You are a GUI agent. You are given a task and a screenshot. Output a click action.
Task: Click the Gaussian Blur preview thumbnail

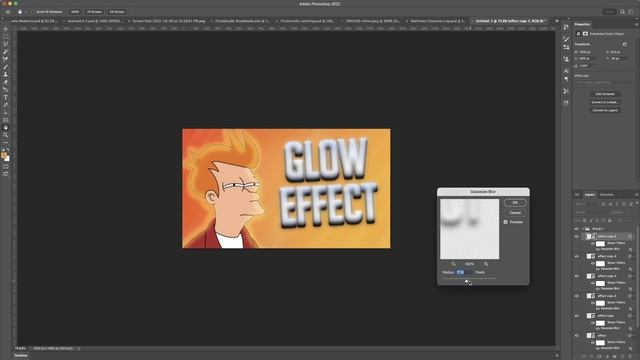[469, 229]
